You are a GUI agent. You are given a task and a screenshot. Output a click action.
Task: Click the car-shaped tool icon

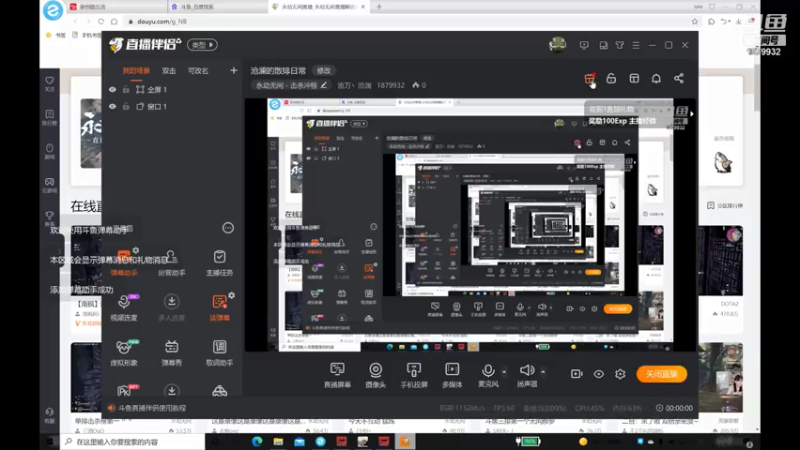click(x=219, y=391)
